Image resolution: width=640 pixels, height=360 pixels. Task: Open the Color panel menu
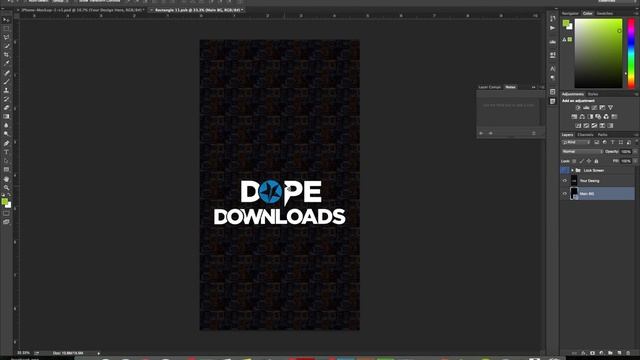(x=636, y=13)
